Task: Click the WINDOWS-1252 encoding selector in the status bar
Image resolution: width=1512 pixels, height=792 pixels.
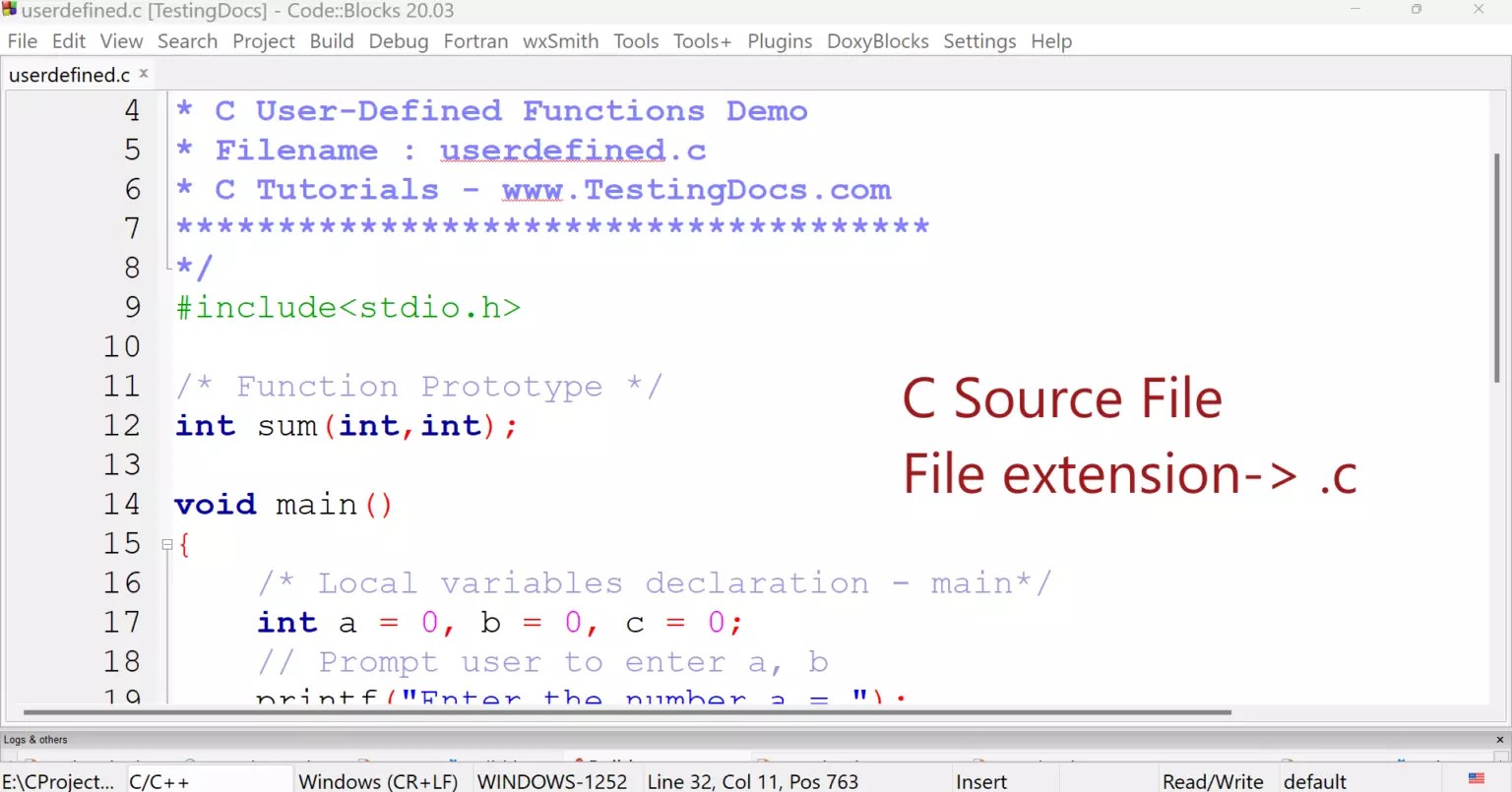Action: point(553,780)
